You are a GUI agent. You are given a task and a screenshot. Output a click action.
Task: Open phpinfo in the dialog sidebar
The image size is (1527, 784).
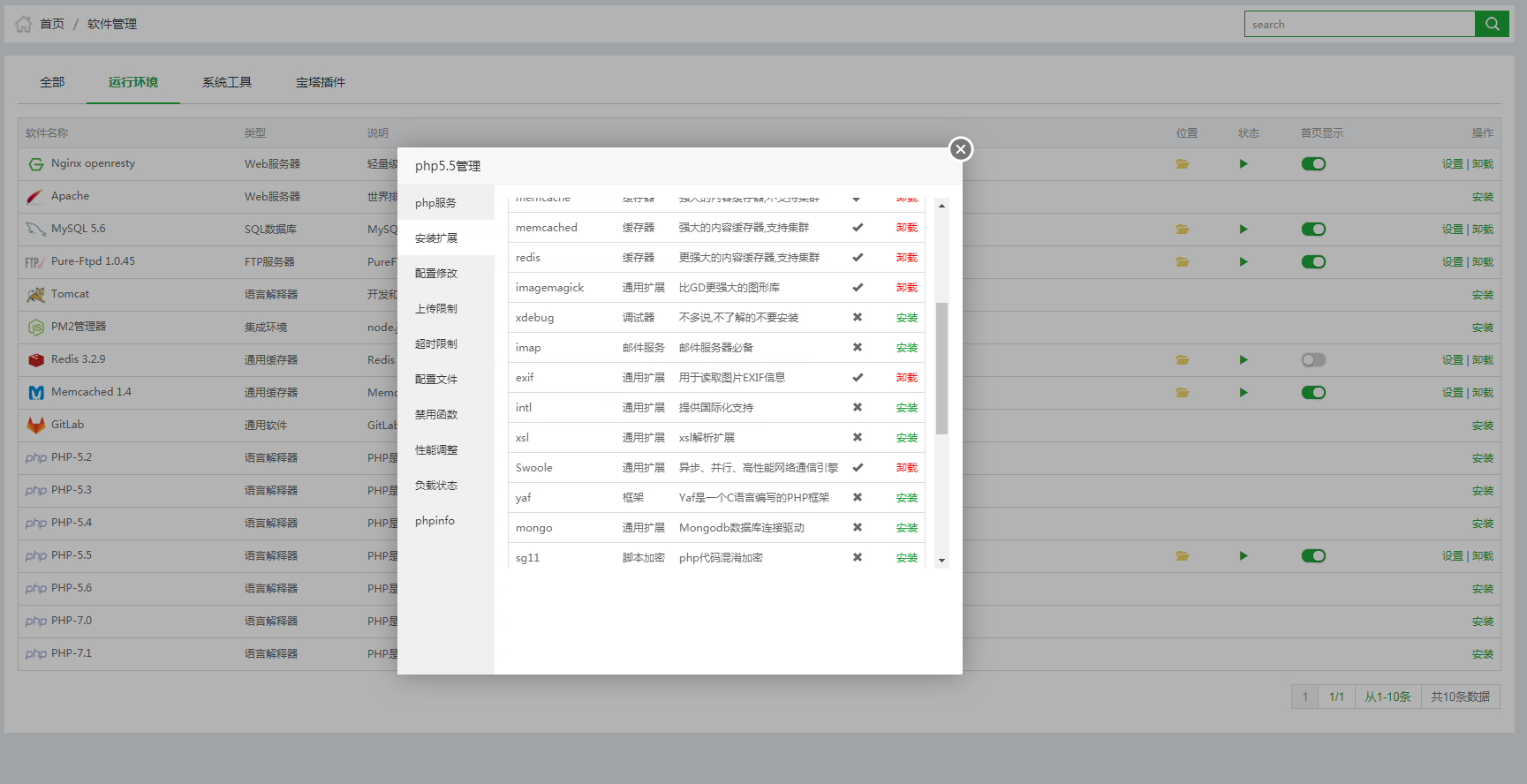pos(446,520)
